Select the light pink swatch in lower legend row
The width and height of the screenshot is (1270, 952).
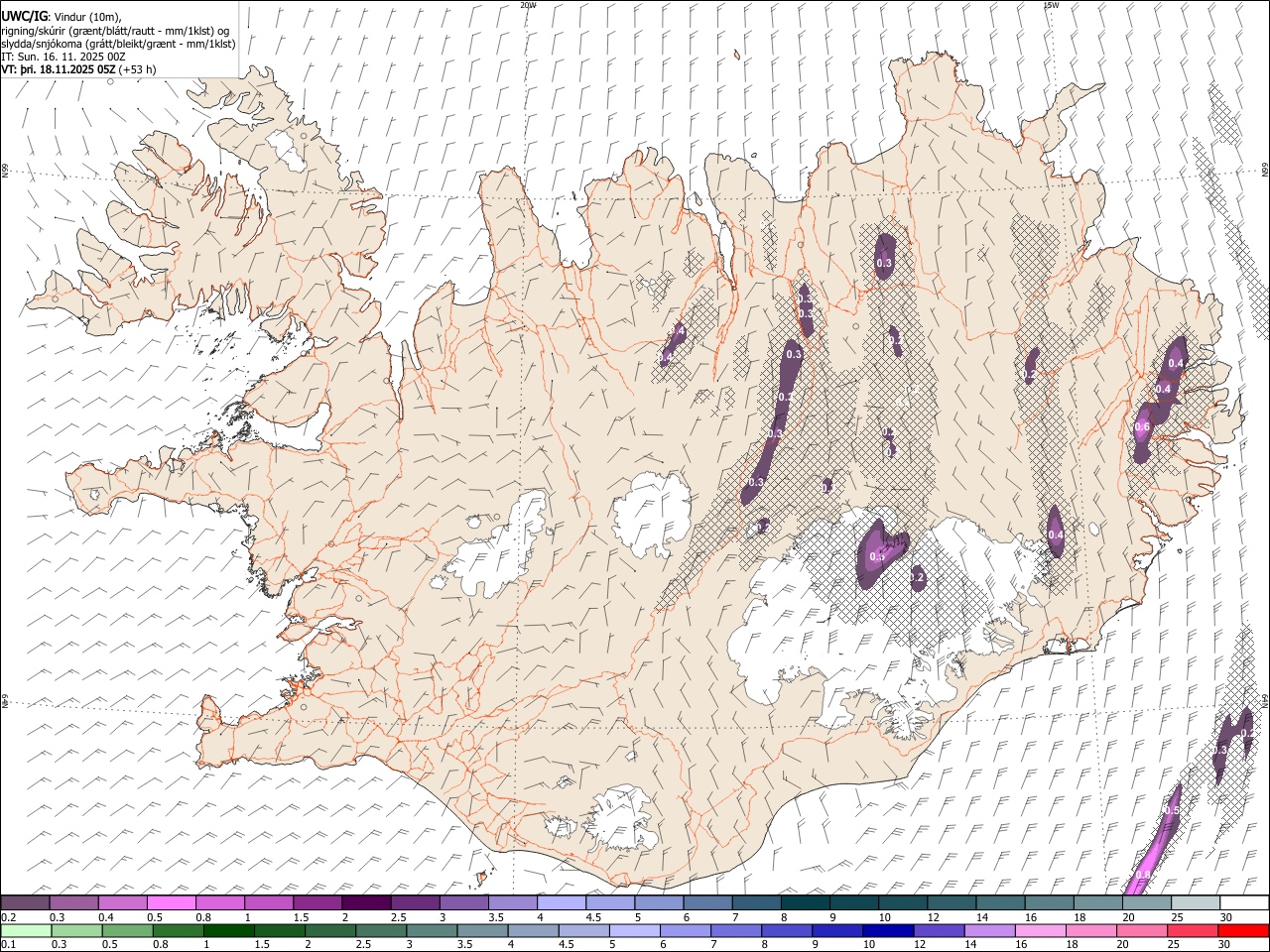(x=1041, y=930)
